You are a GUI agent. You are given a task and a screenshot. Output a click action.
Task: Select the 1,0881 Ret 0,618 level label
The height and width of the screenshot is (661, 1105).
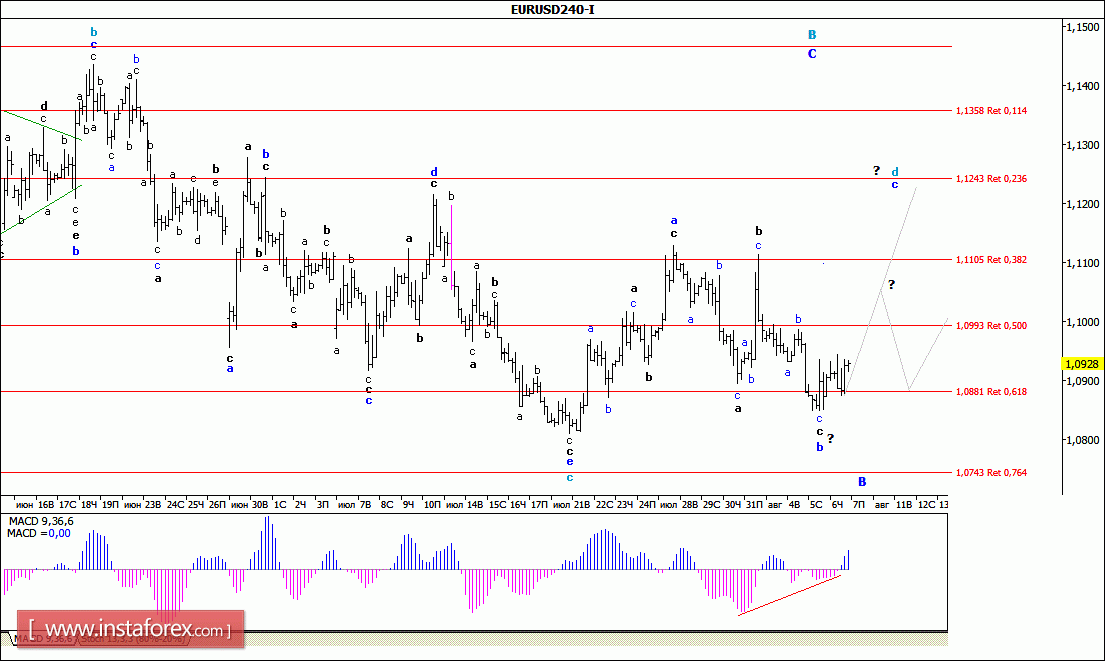(x=991, y=392)
